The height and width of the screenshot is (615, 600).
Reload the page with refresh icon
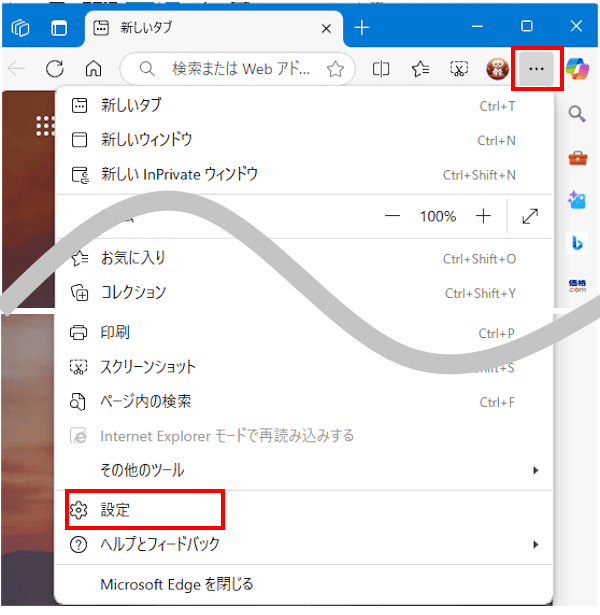point(55,69)
